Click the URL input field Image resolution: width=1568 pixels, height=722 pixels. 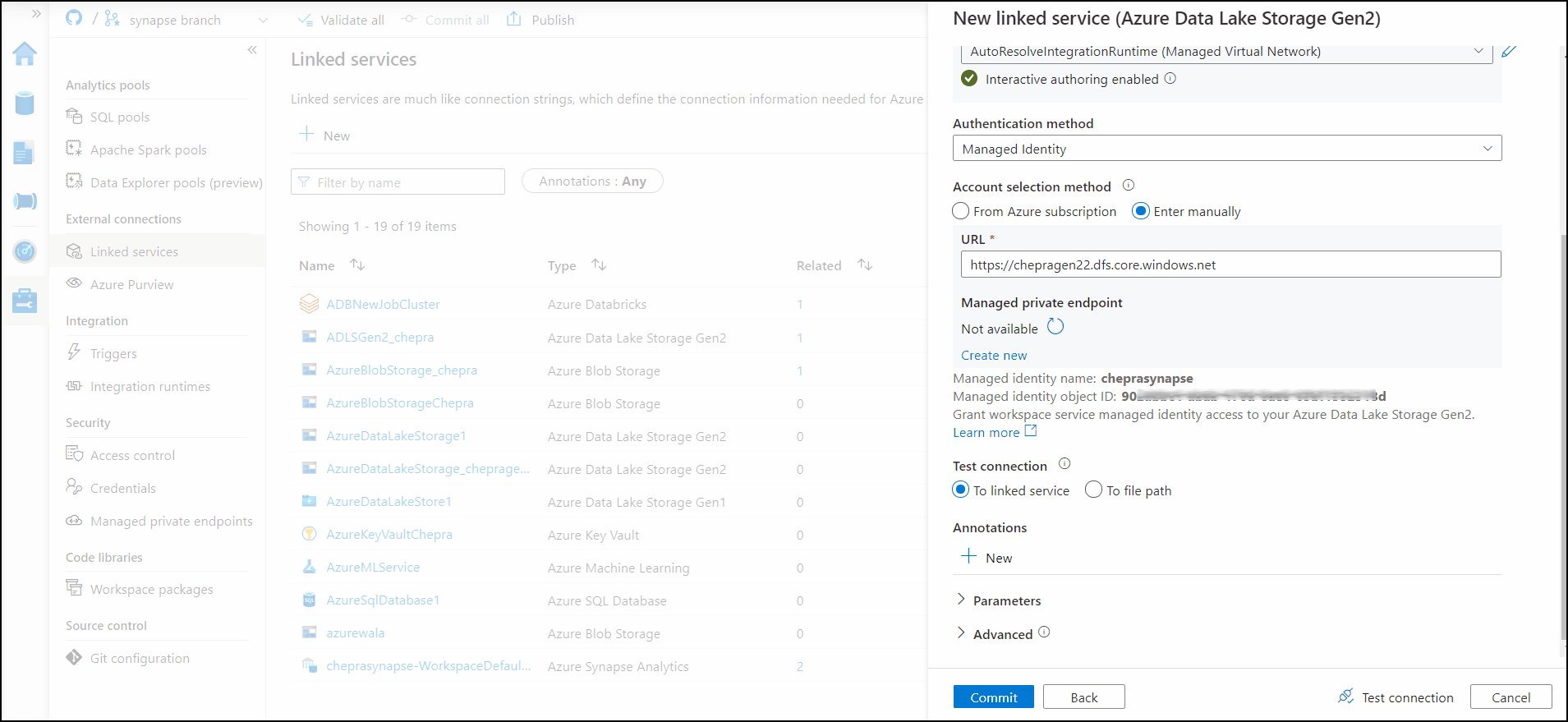[x=1230, y=264]
